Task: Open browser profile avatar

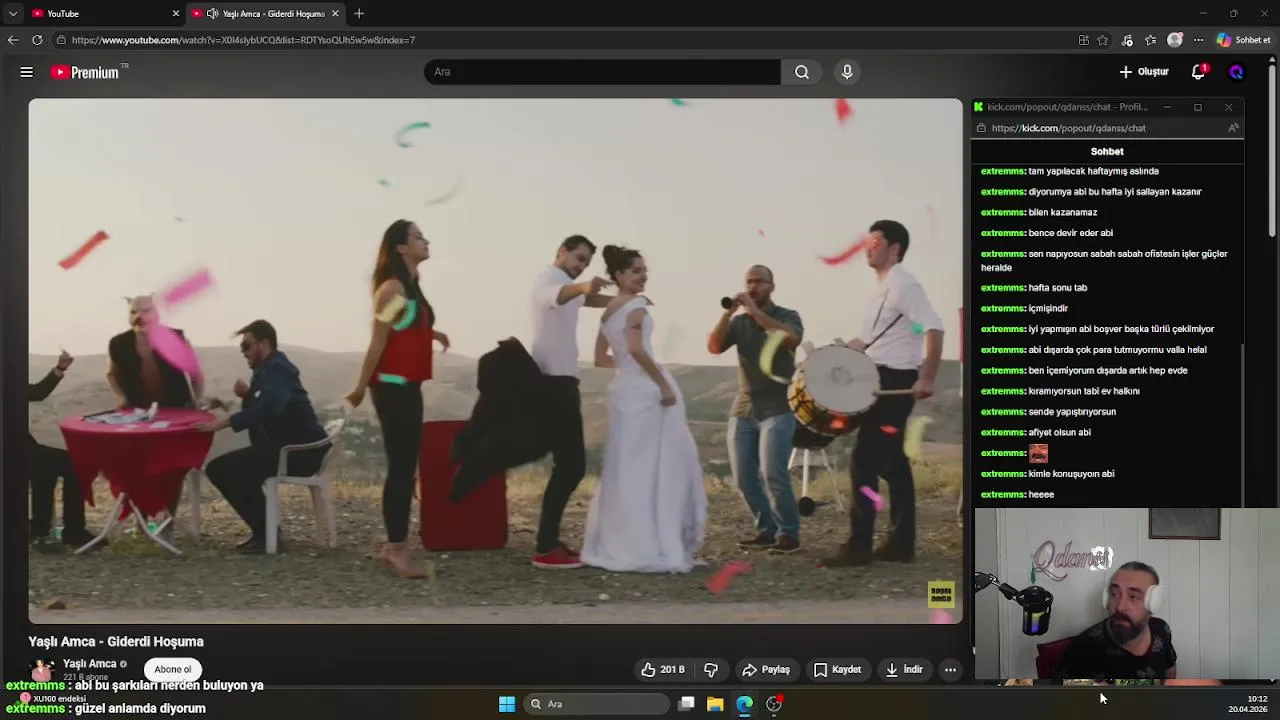Action: pyautogui.click(x=1175, y=40)
